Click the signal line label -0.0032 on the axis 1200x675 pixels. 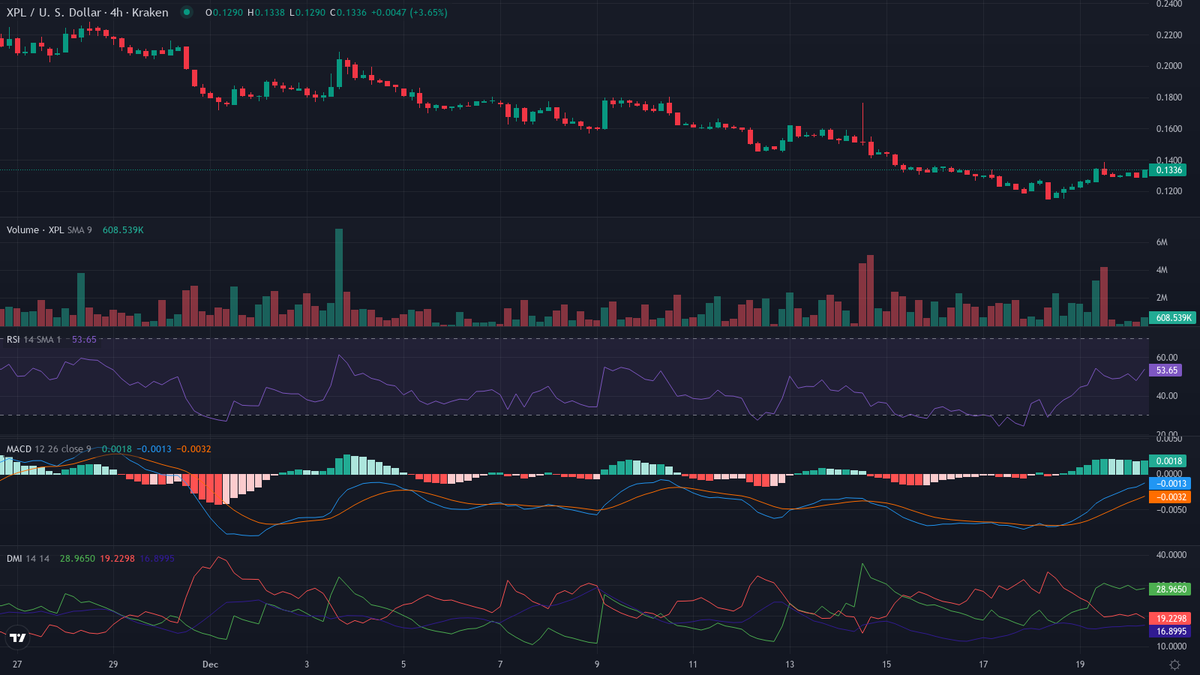[1170, 496]
